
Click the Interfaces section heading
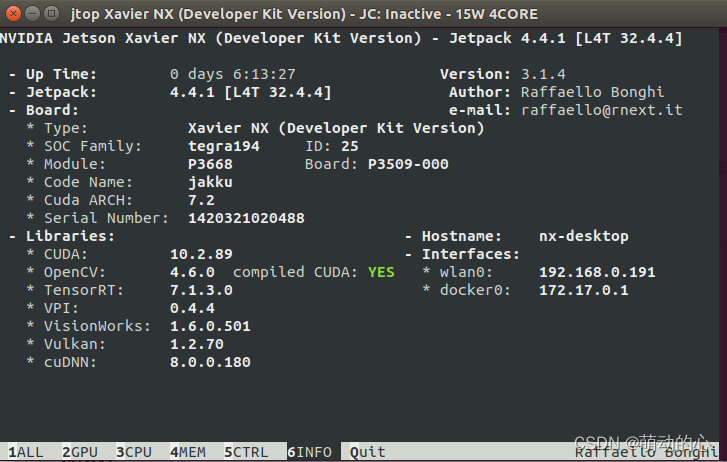click(471, 254)
